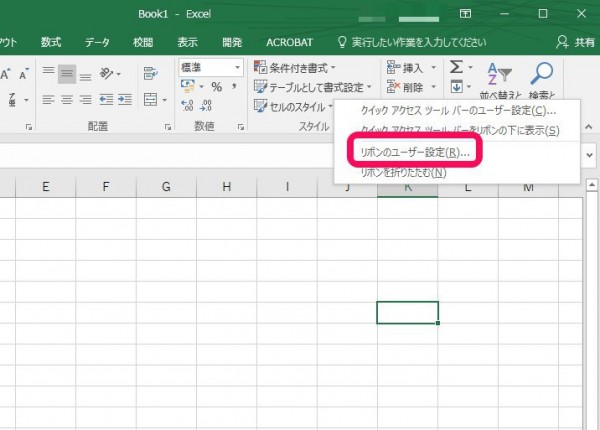Switch to the 表示 ribbon tab

pyautogui.click(x=187, y=42)
